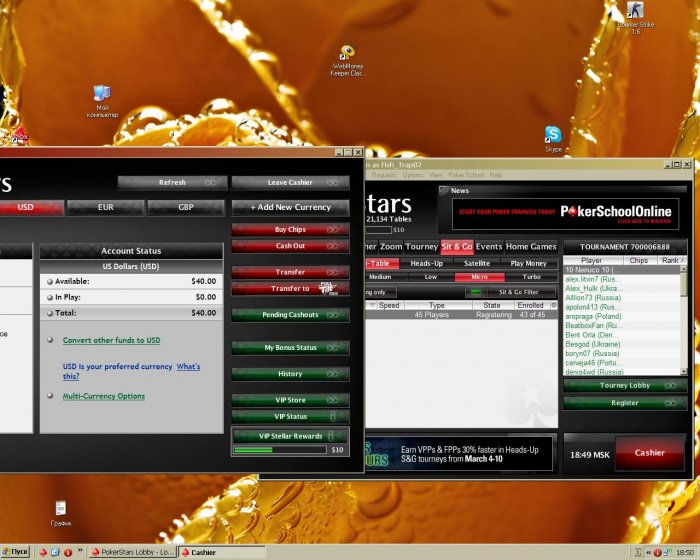Select Tourney tab in lobby

[x=422, y=247]
